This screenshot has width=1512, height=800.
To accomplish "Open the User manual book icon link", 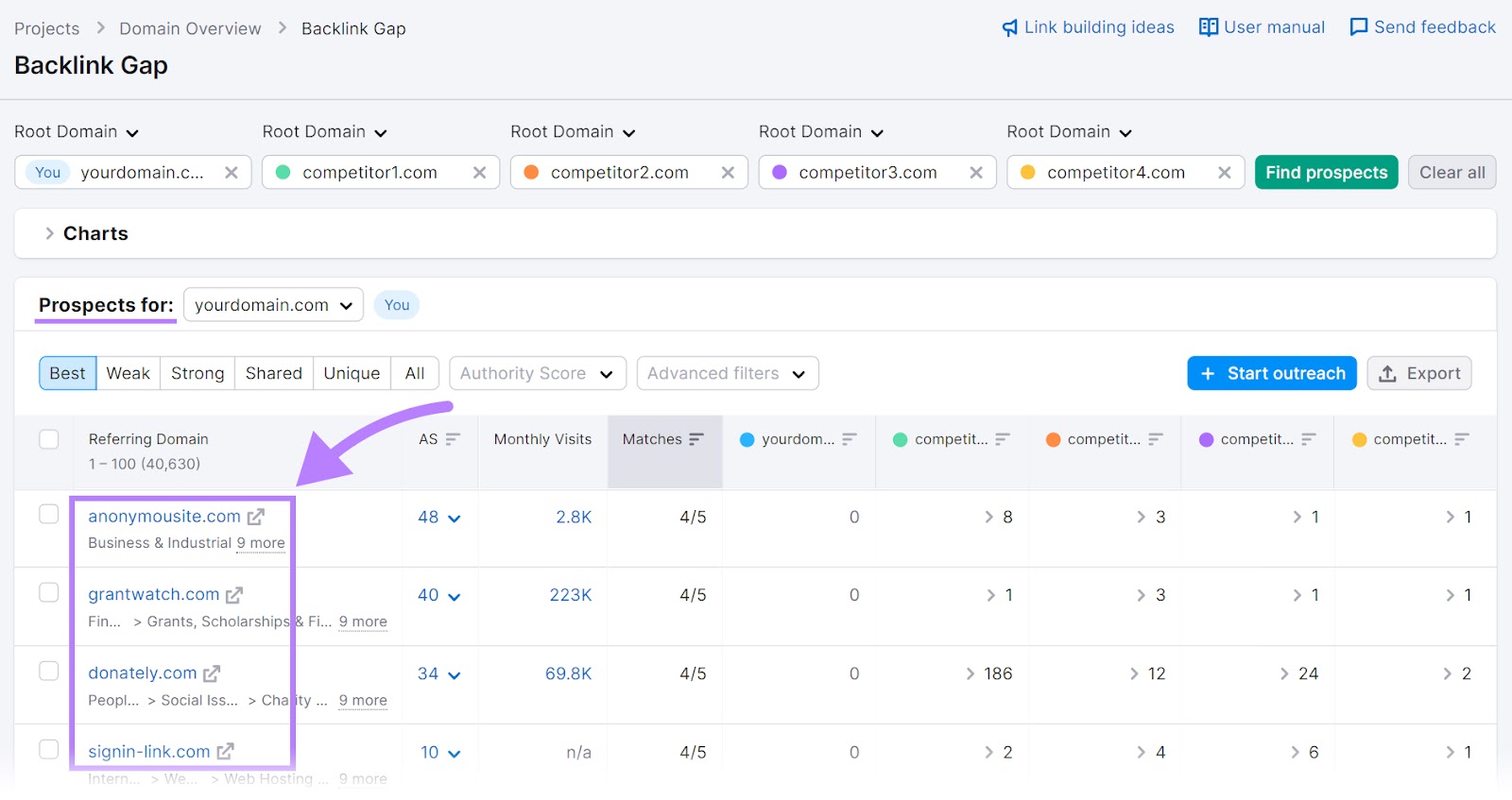I will pyautogui.click(x=1208, y=27).
